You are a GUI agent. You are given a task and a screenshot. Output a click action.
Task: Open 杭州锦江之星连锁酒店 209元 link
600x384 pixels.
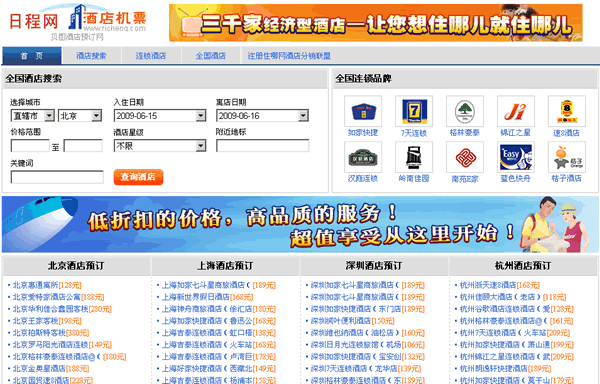(x=517, y=356)
